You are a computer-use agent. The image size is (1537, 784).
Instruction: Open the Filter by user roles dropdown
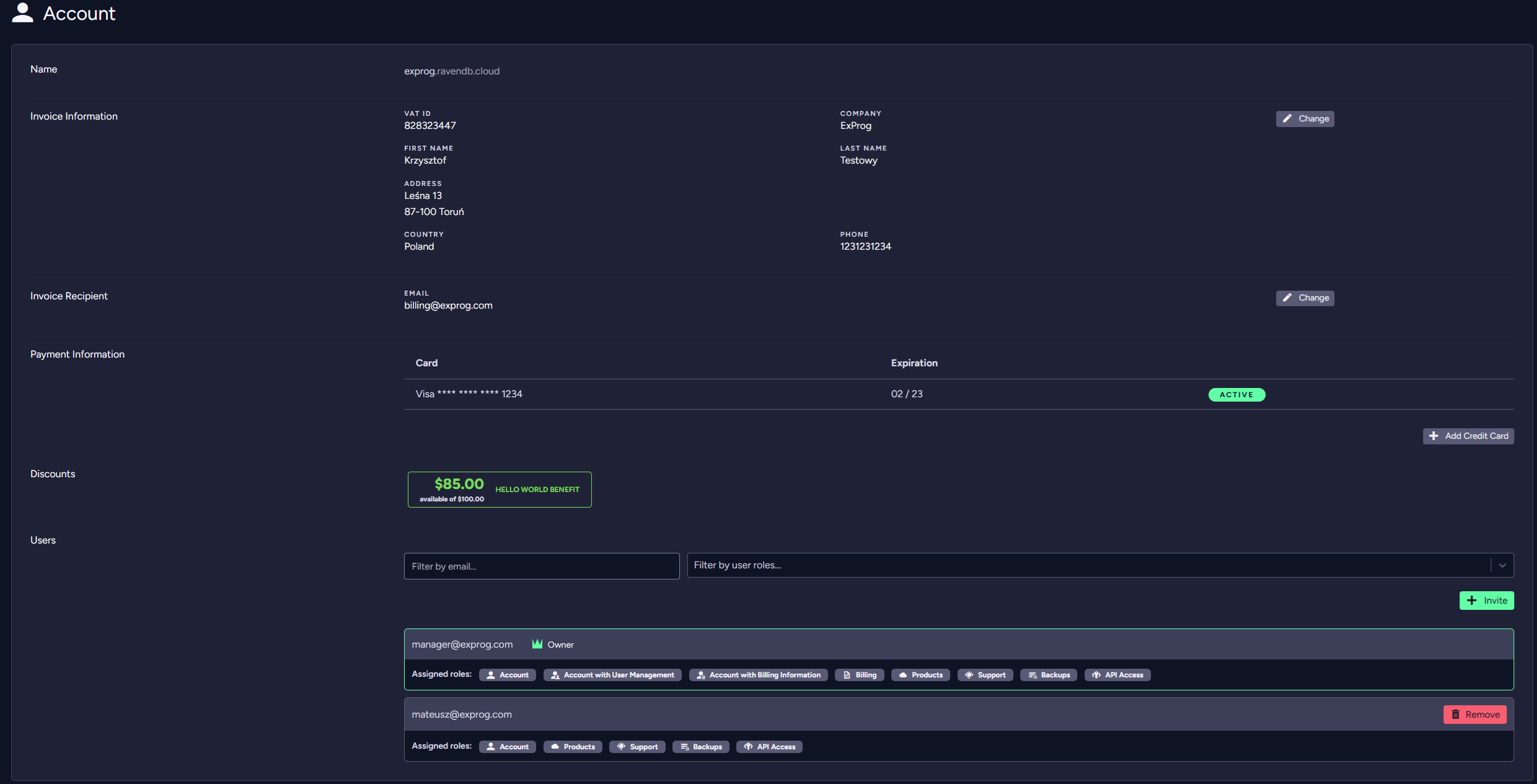[x=1085, y=565]
